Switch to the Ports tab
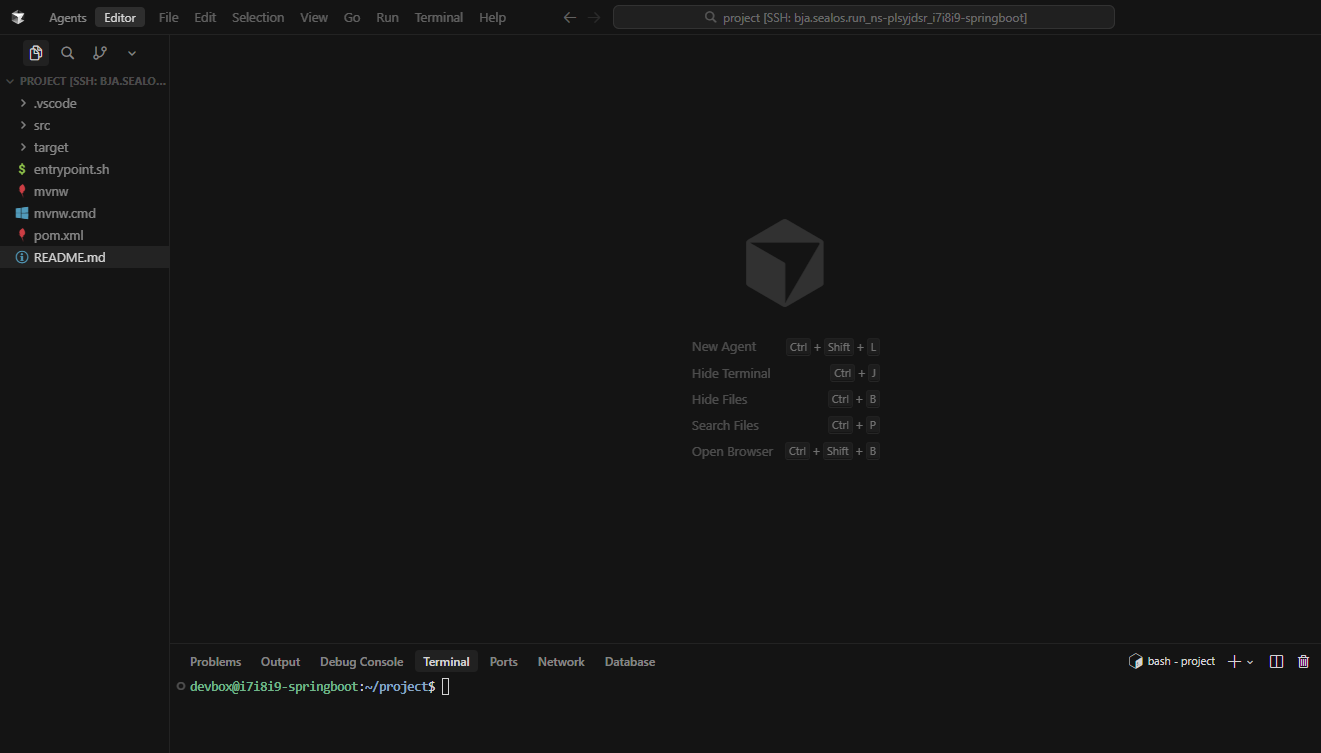Image resolution: width=1321 pixels, height=753 pixels. point(504,662)
